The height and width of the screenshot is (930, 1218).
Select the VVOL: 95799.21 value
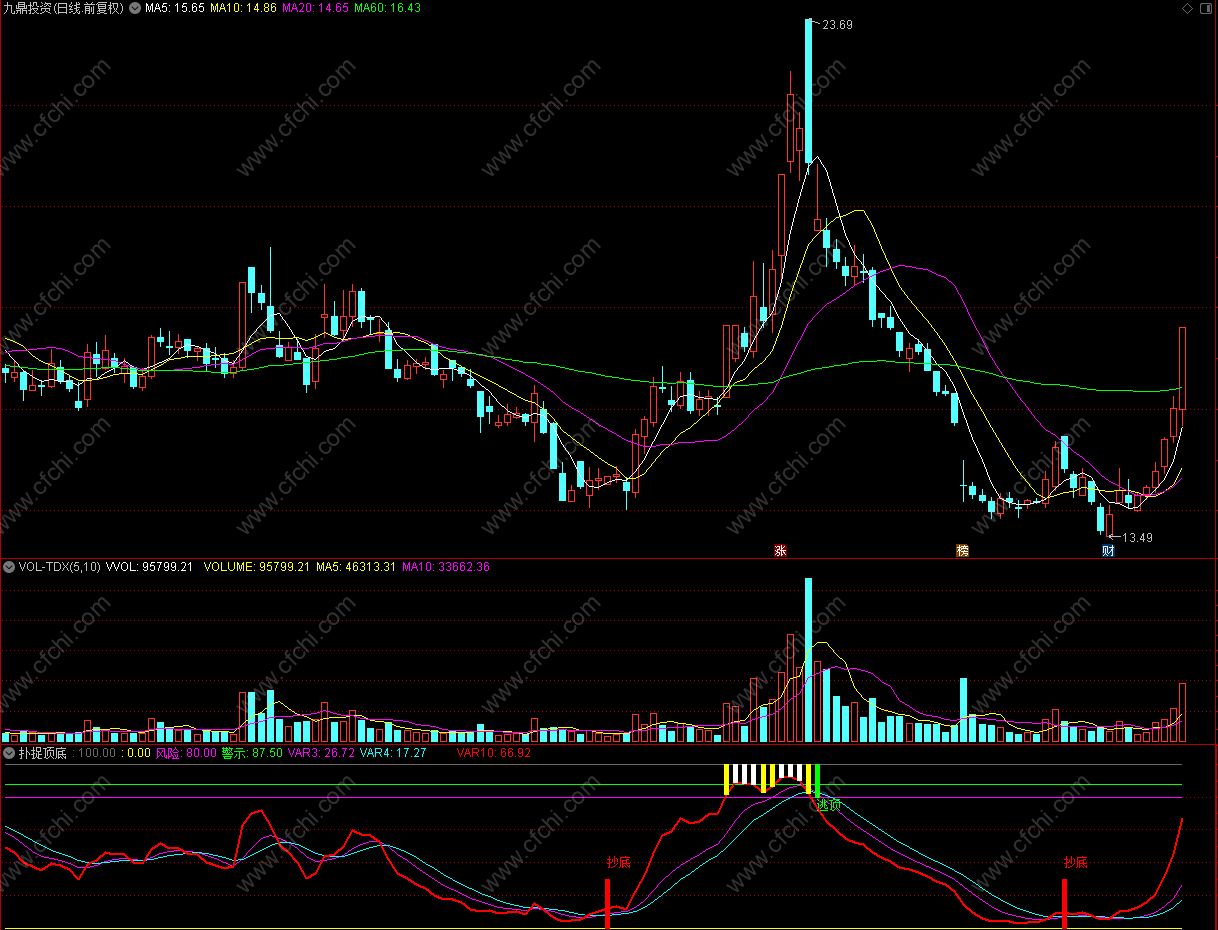coord(149,567)
